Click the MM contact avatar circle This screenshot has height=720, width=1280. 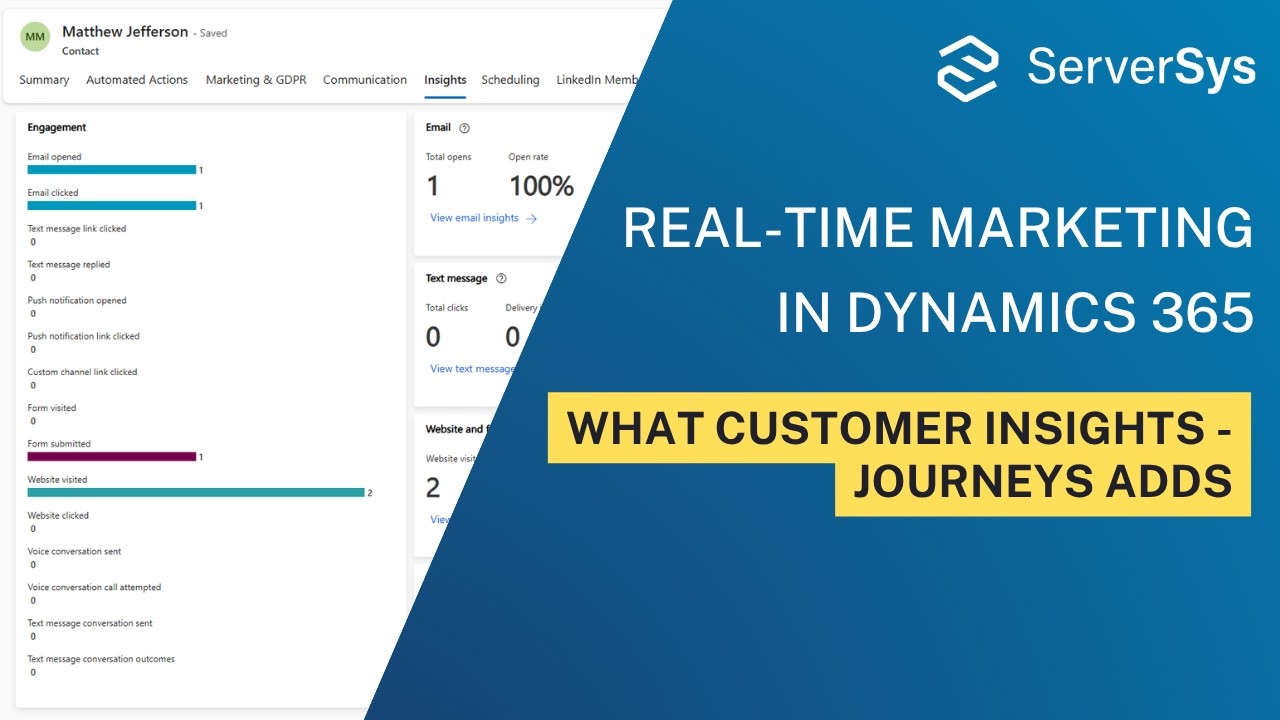click(x=35, y=37)
